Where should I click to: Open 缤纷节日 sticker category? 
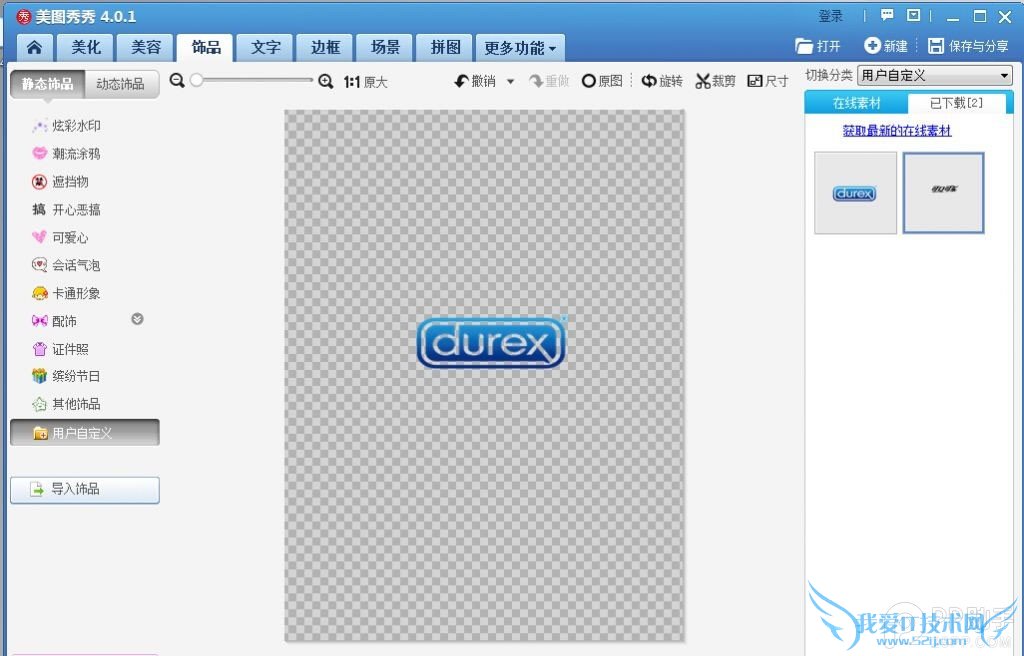pos(67,376)
